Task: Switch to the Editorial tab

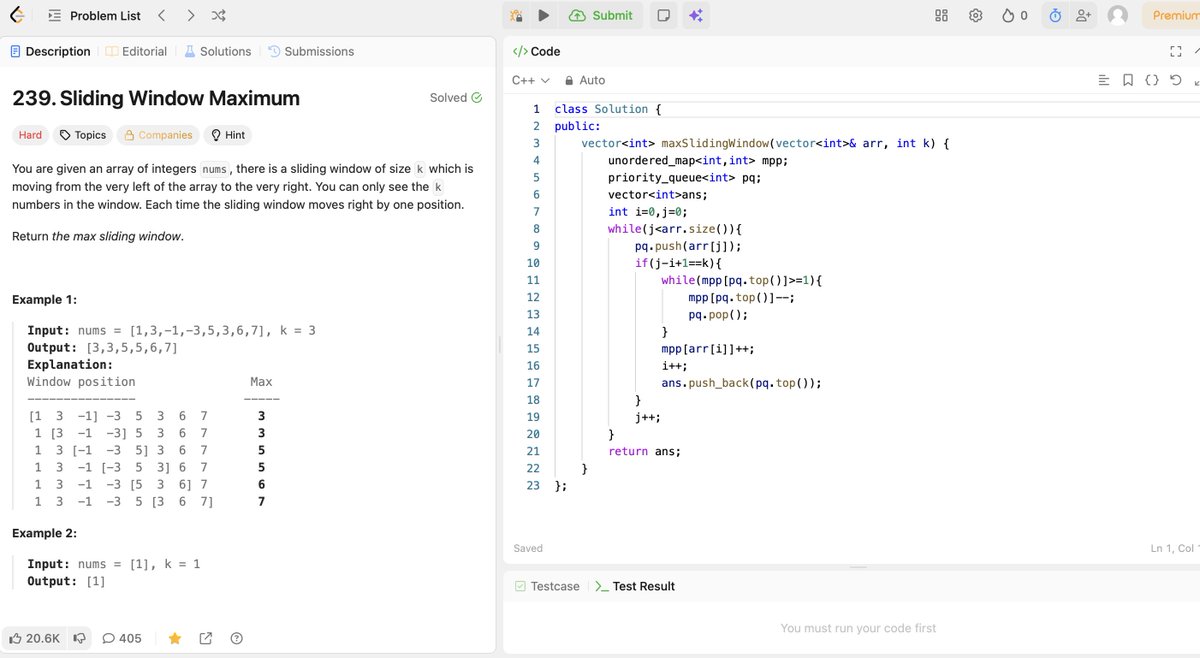Action: tap(136, 51)
